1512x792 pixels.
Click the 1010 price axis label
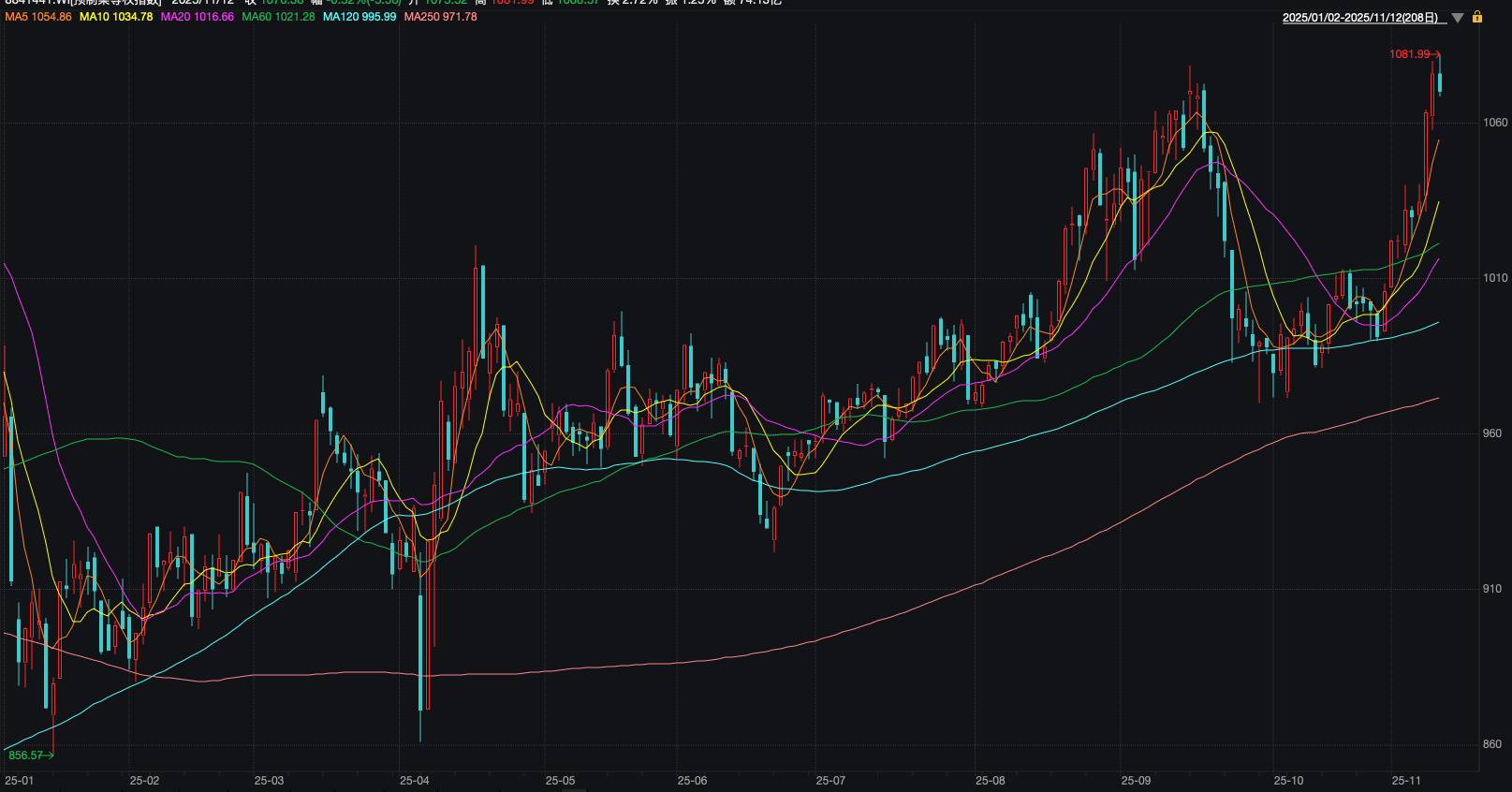[1495, 278]
